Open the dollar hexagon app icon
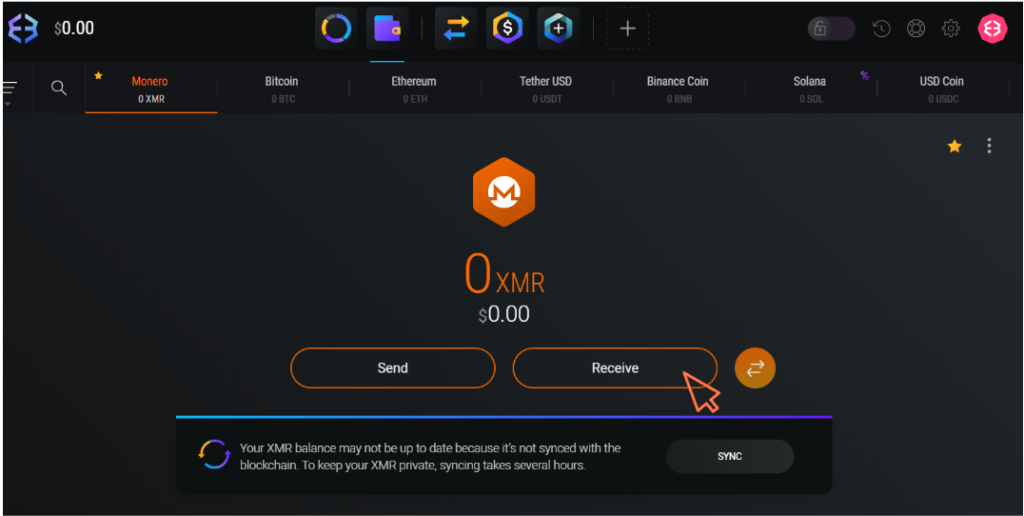Viewport: 1024px width, 516px height. [507, 29]
